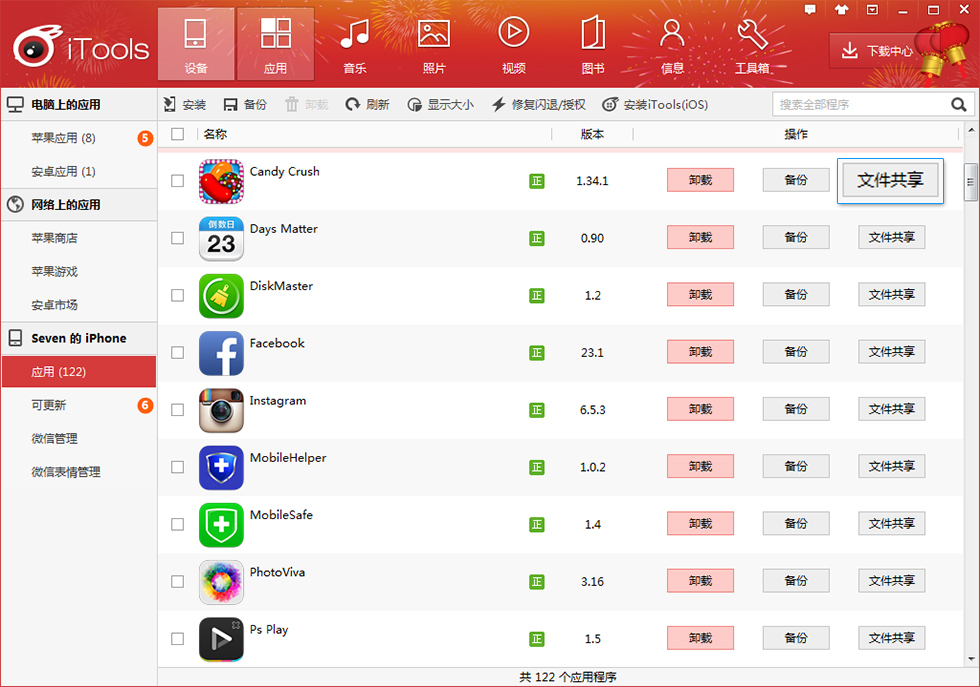
Task: Open the title bar dropdown menu icon
Action: [872, 9]
